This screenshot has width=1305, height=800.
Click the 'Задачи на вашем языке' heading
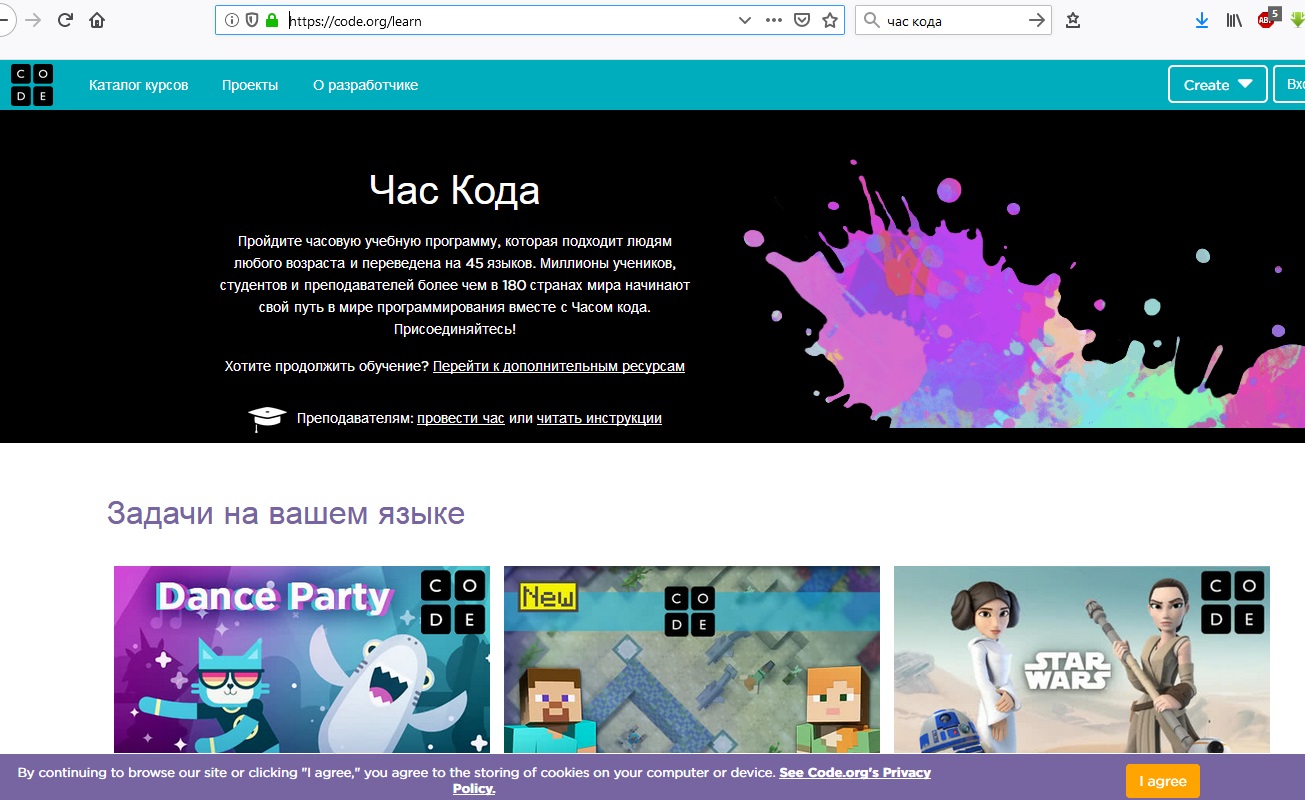(286, 514)
